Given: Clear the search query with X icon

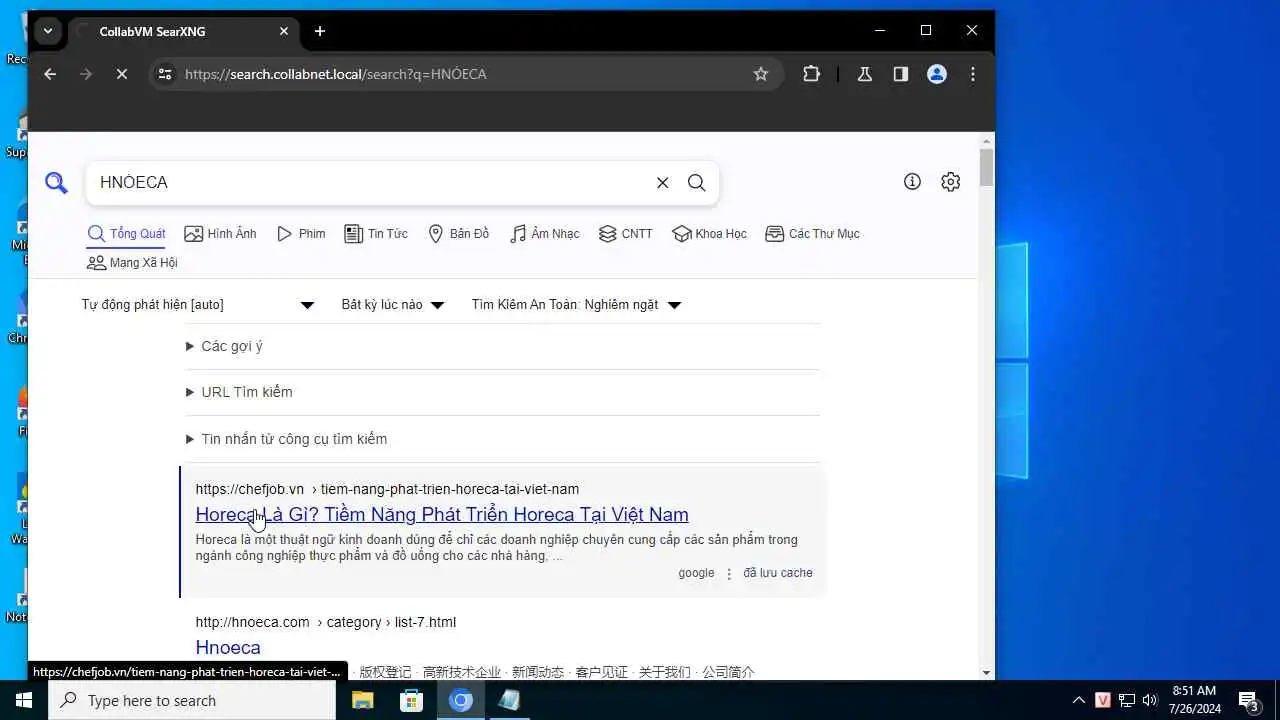Looking at the screenshot, I should pos(662,182).
